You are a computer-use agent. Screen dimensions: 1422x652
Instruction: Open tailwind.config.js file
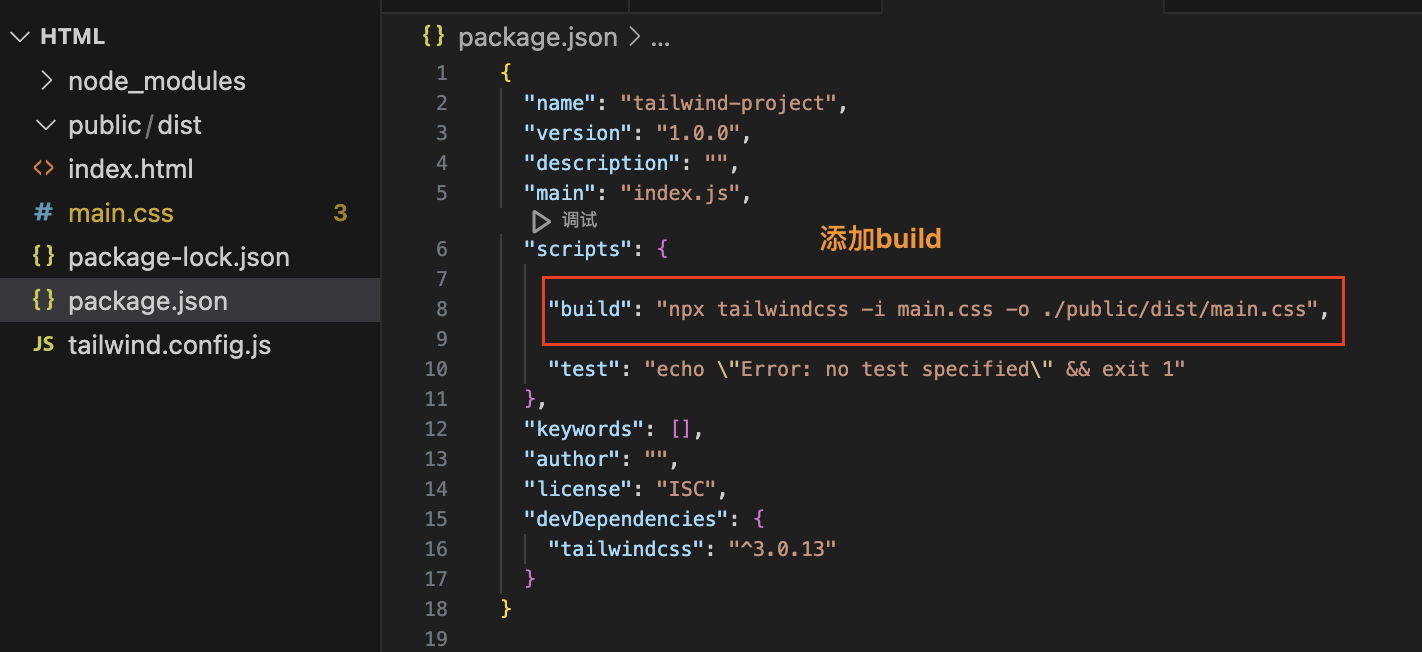click(x=170, y=345)
